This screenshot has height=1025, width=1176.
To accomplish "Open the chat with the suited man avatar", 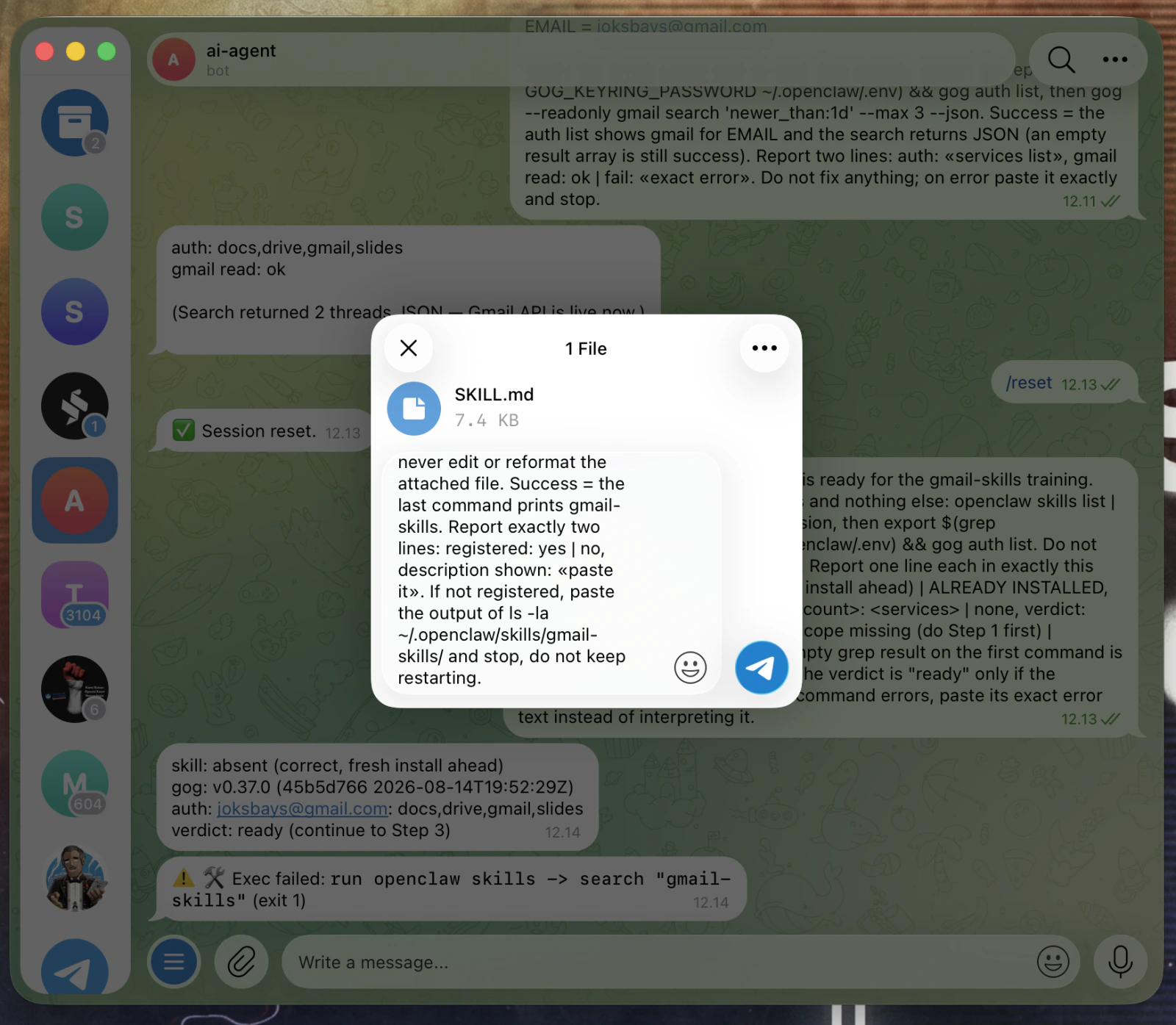I will click(x=74, y=878).
